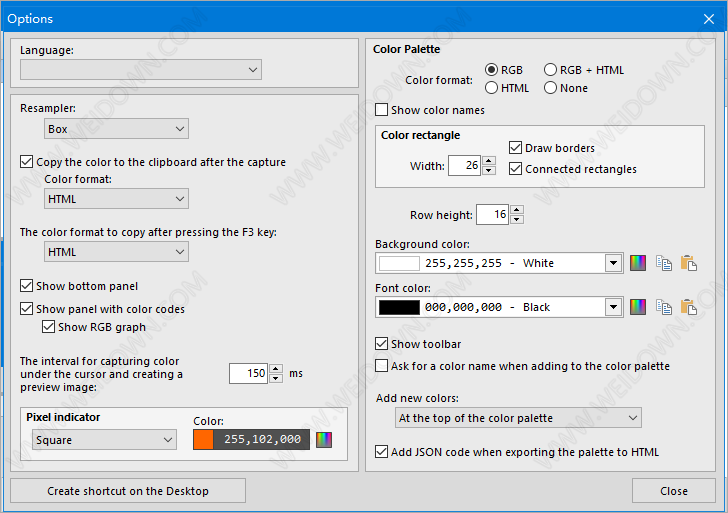The width and height of the screenshot is (728, 513).
Task: Click the interval field showing 150
Action: 248,373
